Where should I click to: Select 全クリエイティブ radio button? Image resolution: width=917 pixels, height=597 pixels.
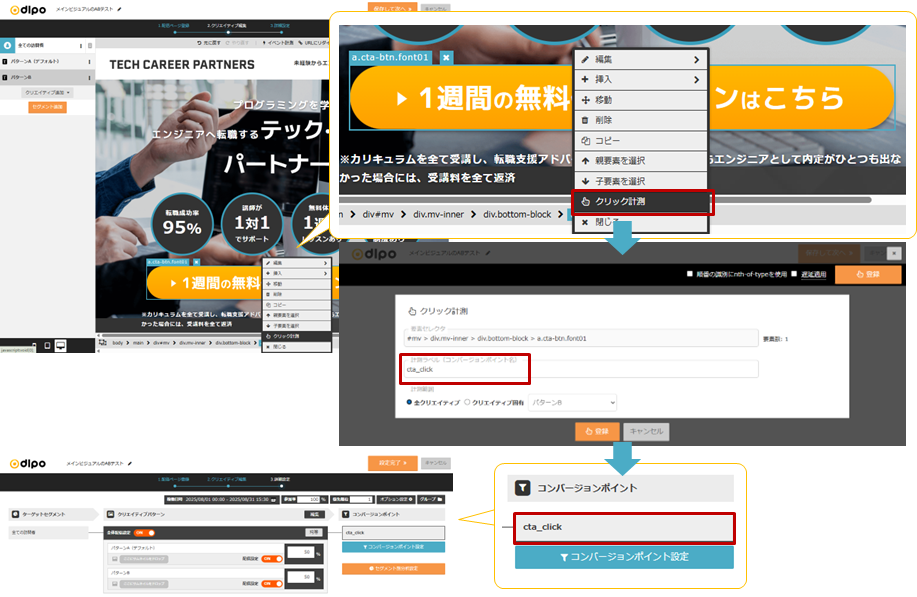click(x=409, y=402)
